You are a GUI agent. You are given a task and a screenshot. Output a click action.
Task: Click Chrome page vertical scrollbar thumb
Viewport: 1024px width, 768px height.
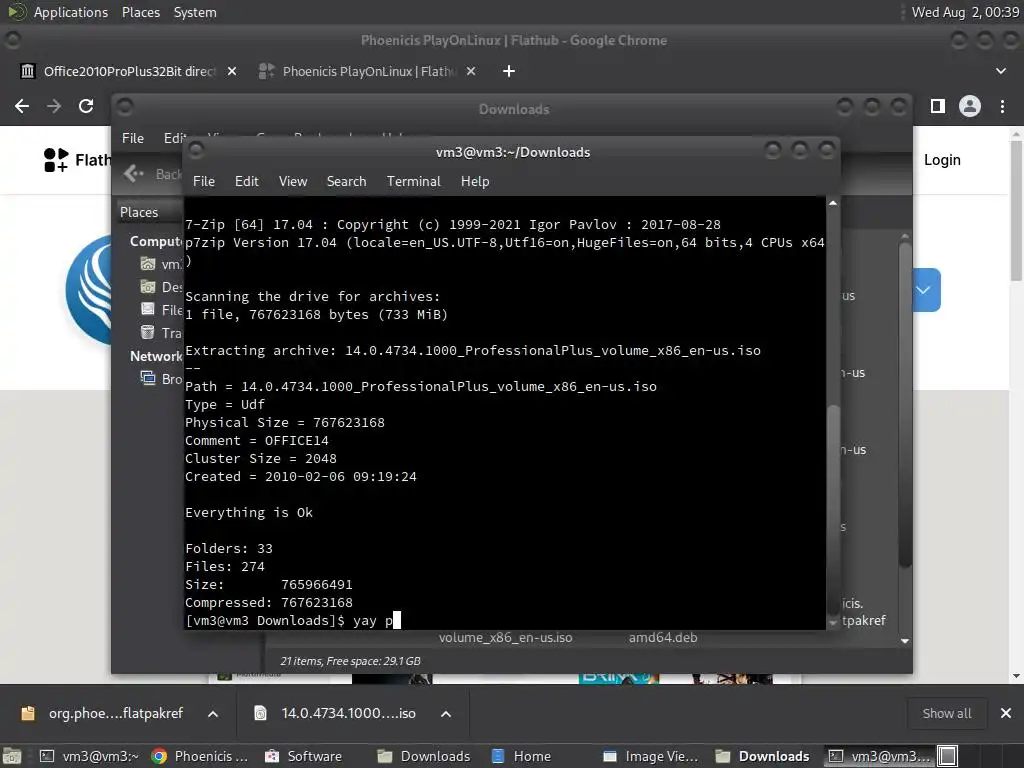1016,209
